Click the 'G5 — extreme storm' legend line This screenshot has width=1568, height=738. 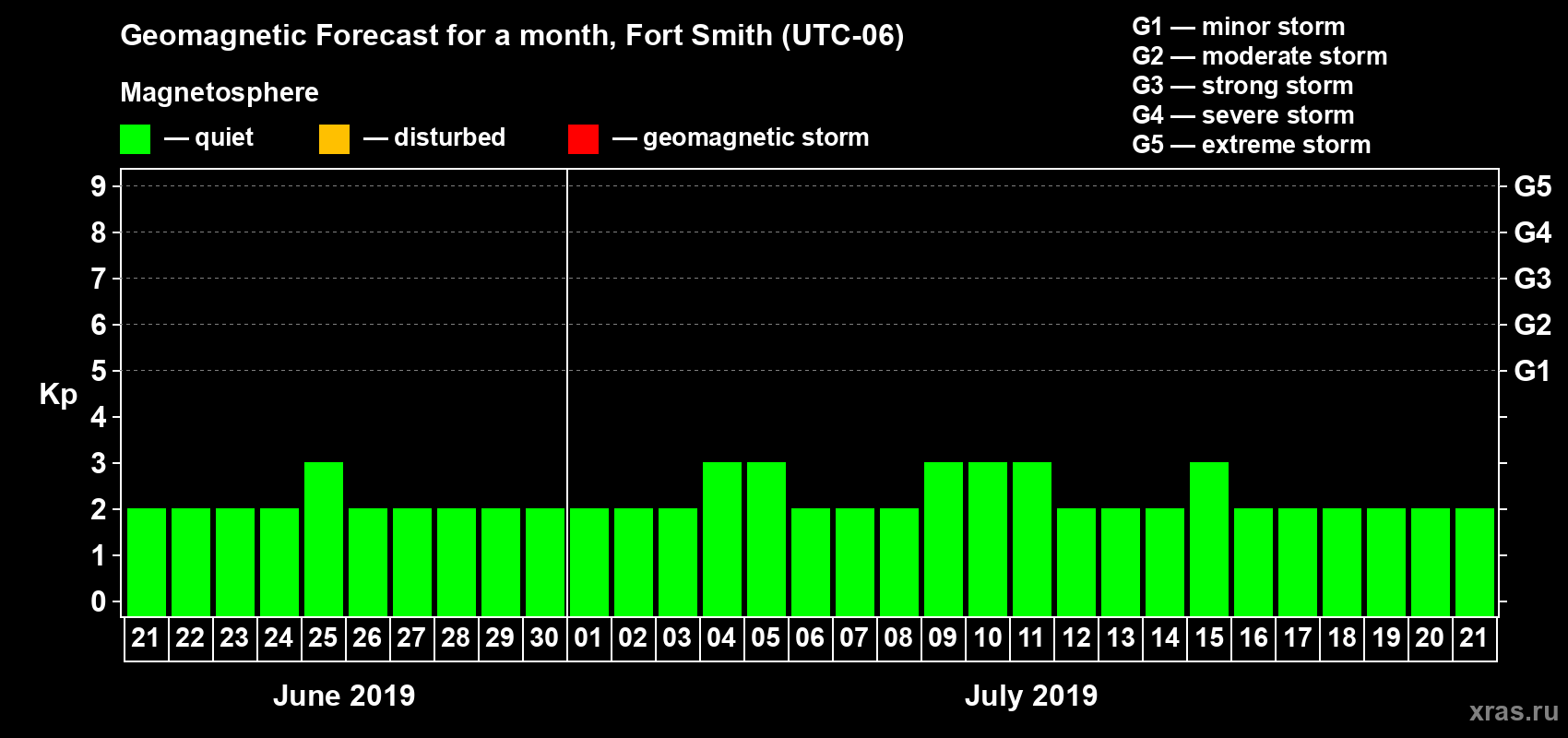pos(1252,145)
